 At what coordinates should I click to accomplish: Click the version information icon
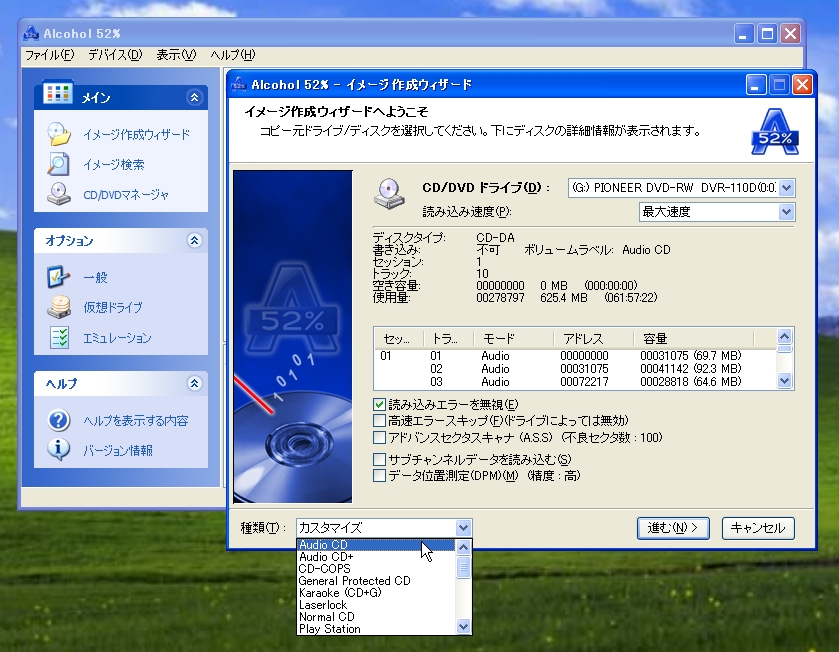[x=59, y=450]
